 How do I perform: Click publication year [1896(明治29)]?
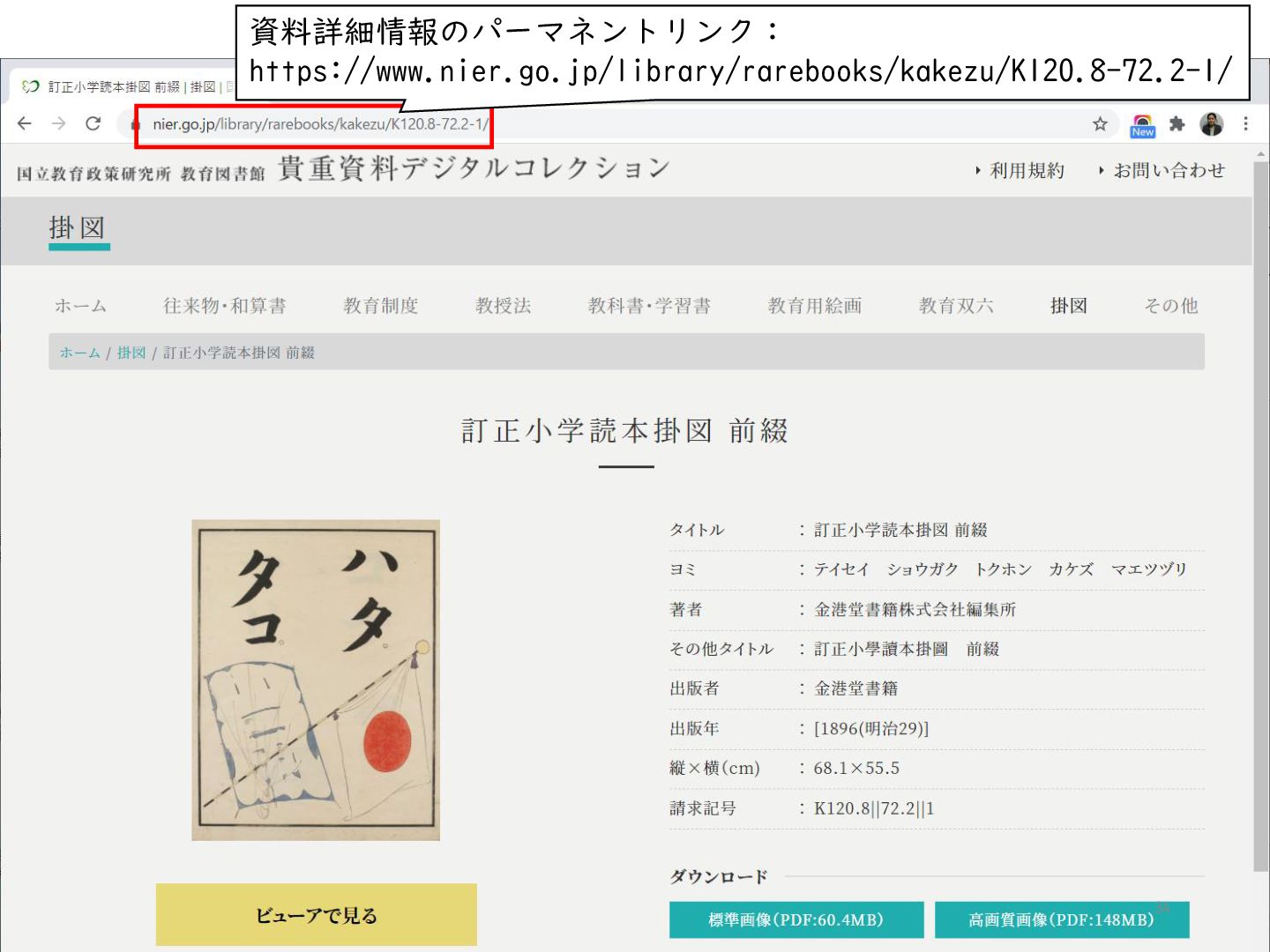tap(871, 728)
